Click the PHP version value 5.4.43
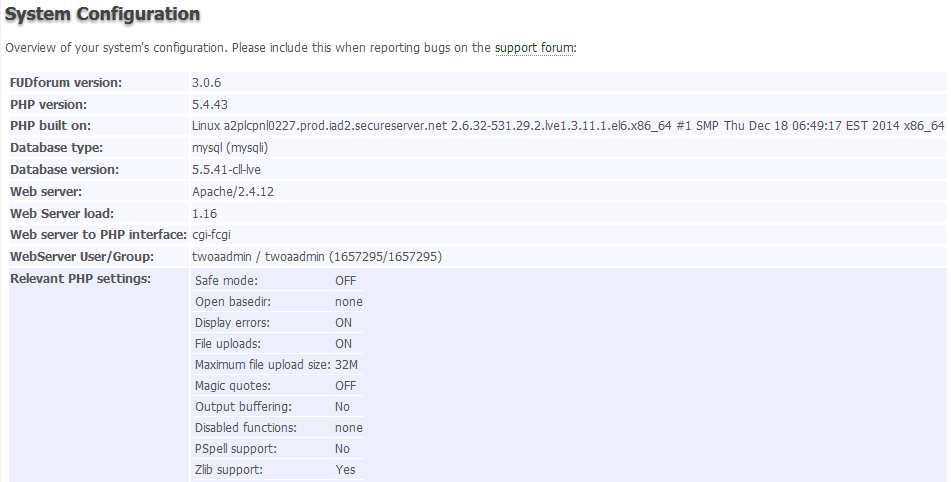951x482 pixels. pos(210,104)
